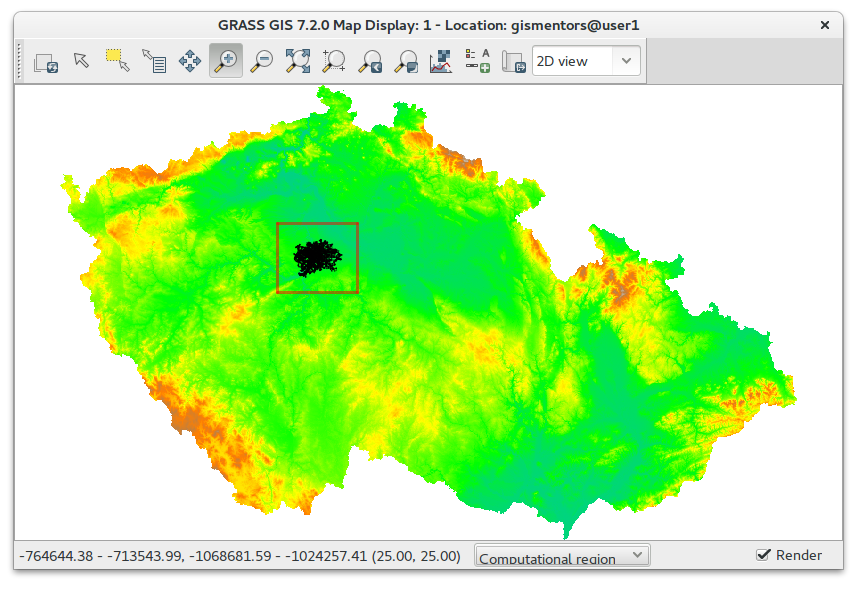
Task: Click the Save display to file icon
Action: 513,61
